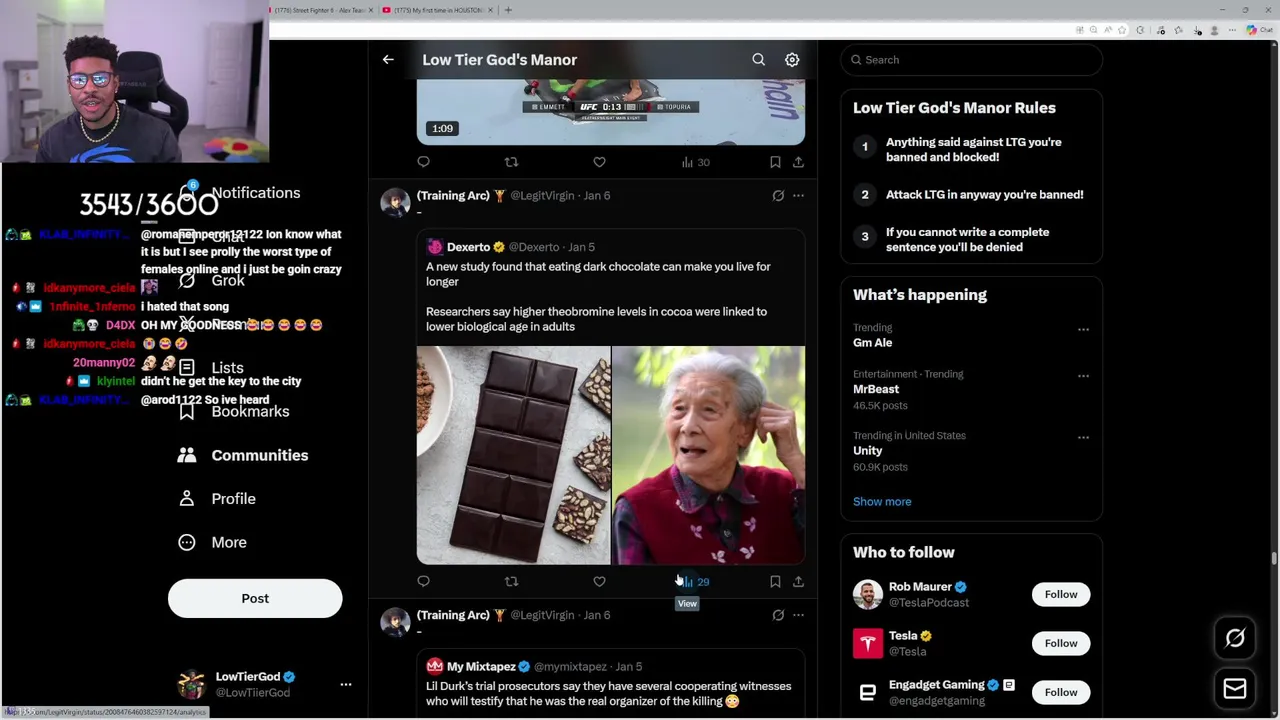The image size is (1280, 720).
Task: View analytics showing 30 views
Action: [x=696, y=162]
